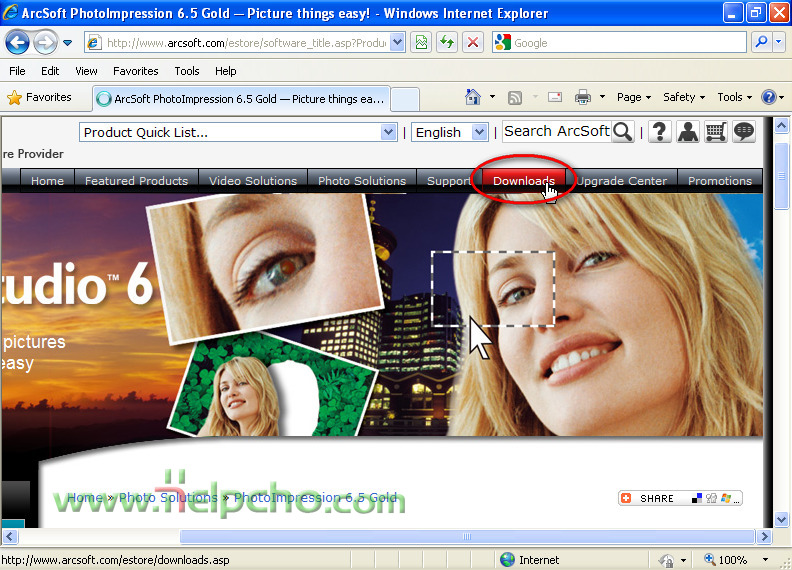Open recent pages dropdown next to Forward button

click(67, 43)
